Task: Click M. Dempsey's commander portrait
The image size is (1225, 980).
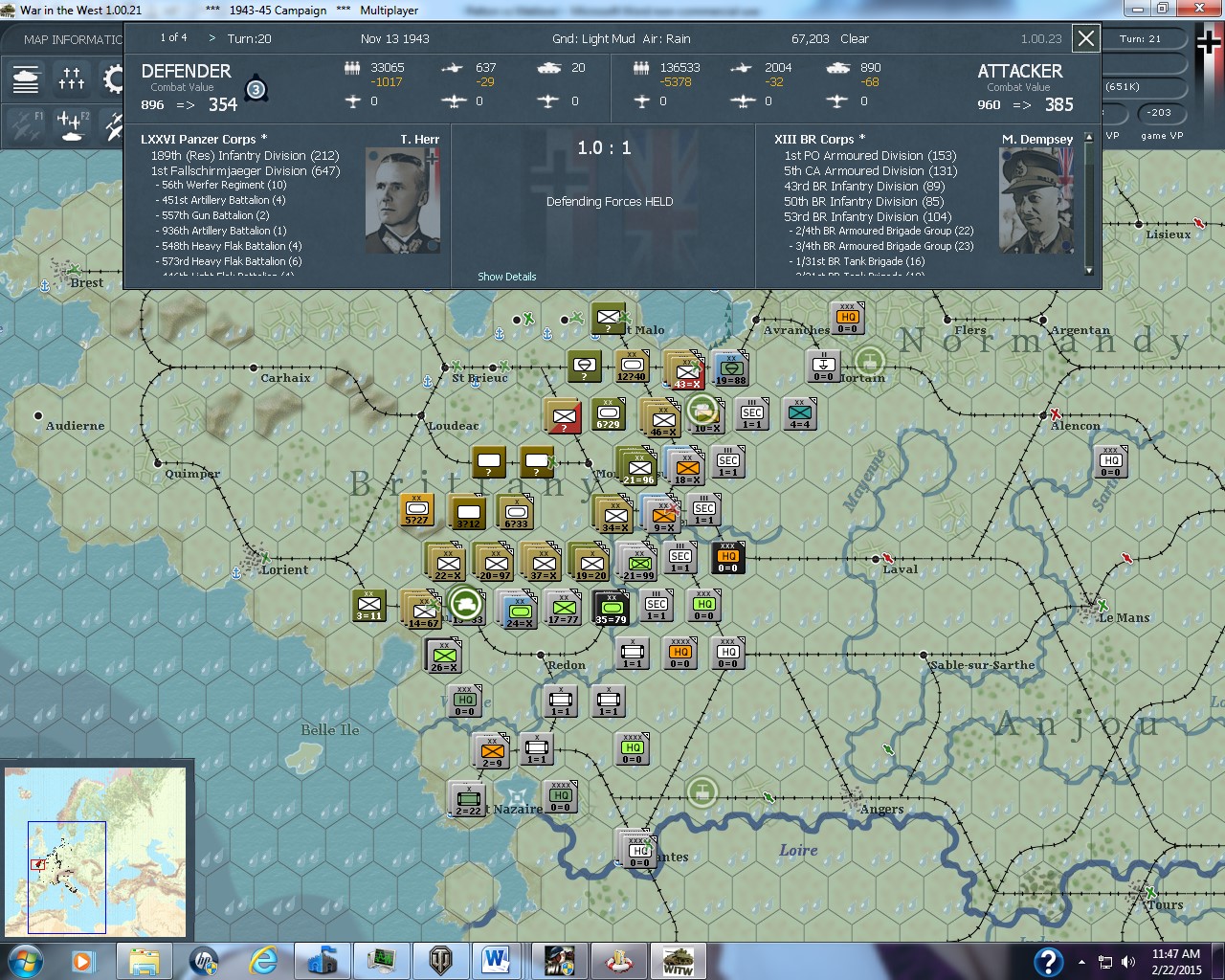Action: pyautogui.click(x=1036, y=200)
